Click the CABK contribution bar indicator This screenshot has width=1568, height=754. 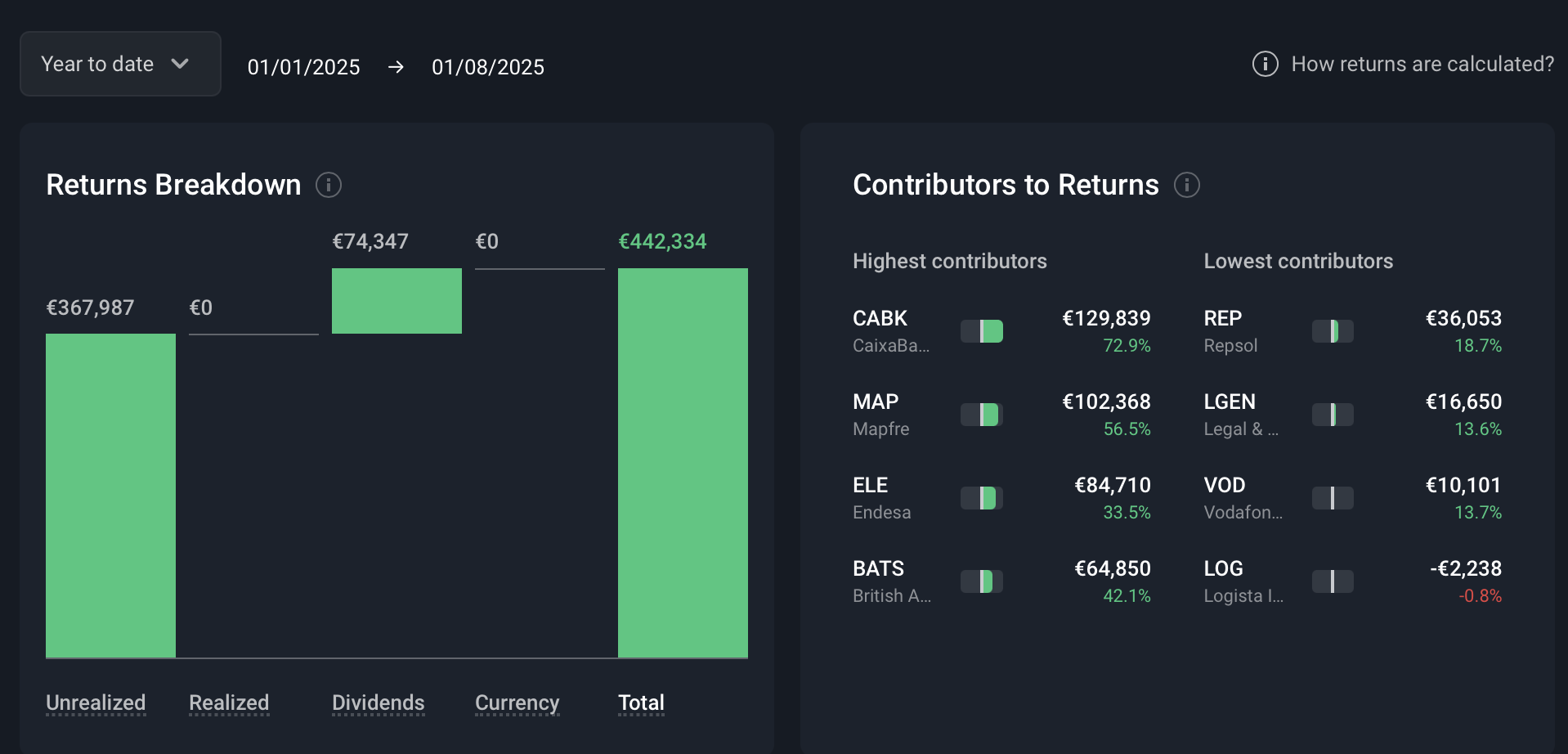(982, 331)
